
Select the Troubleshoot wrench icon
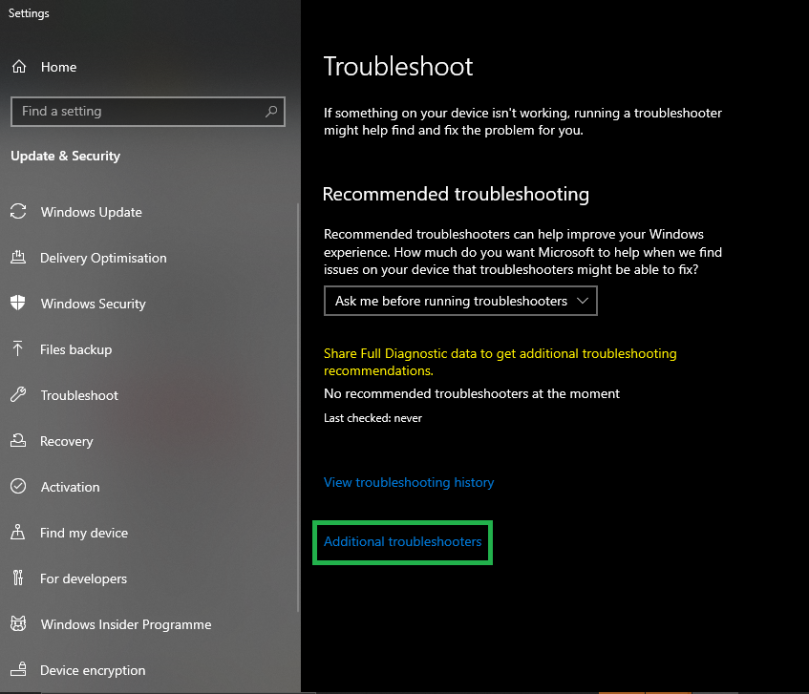pyautogui.click(x=17, y=395)
